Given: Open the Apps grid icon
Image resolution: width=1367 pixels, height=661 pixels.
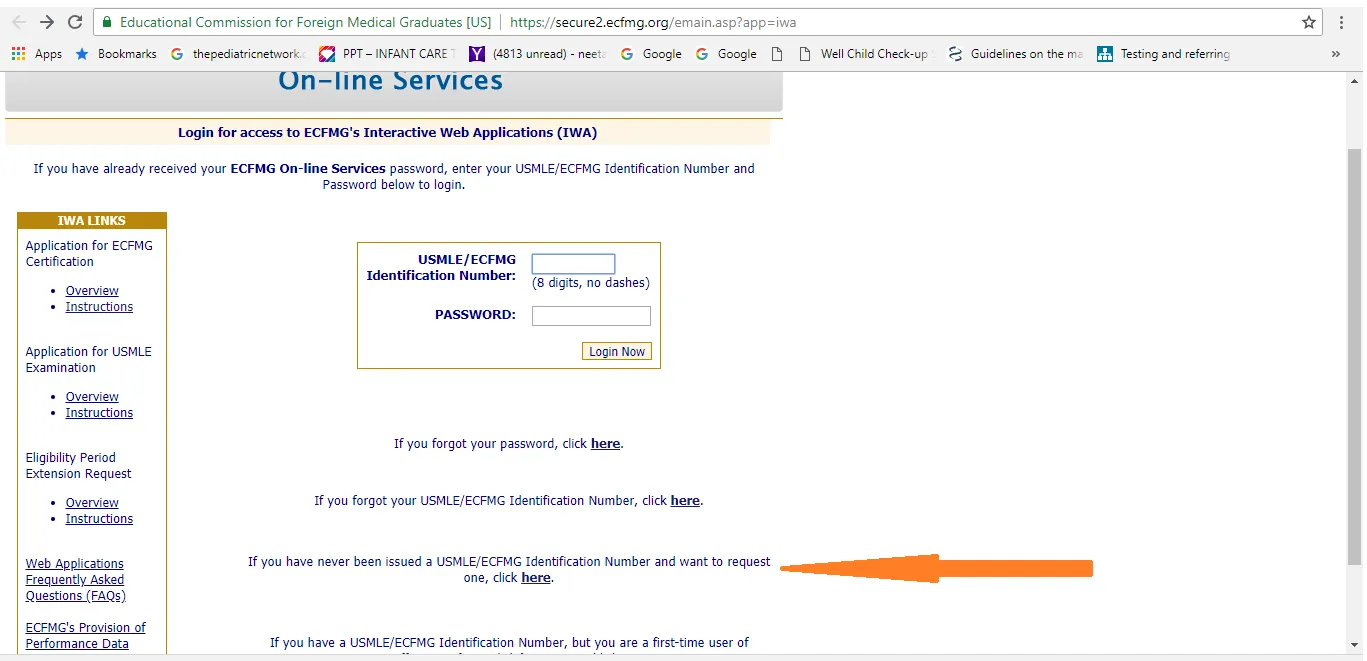Looking at the screenshot, I should pyautogui.click(x=17, y=53).
